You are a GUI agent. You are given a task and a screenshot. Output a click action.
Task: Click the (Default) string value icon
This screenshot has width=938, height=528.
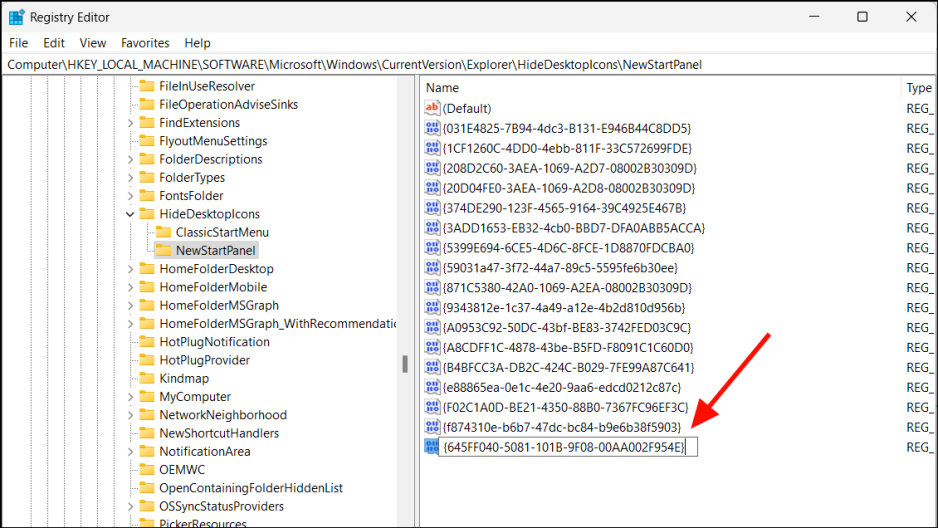pyautogui.click(x=432, y=108)
